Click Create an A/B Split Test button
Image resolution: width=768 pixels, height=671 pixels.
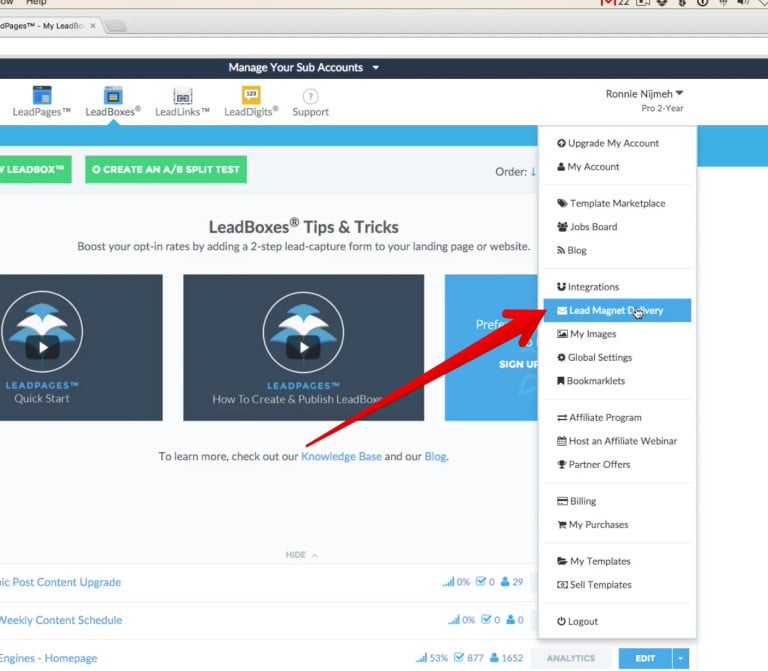pos(166,169)
